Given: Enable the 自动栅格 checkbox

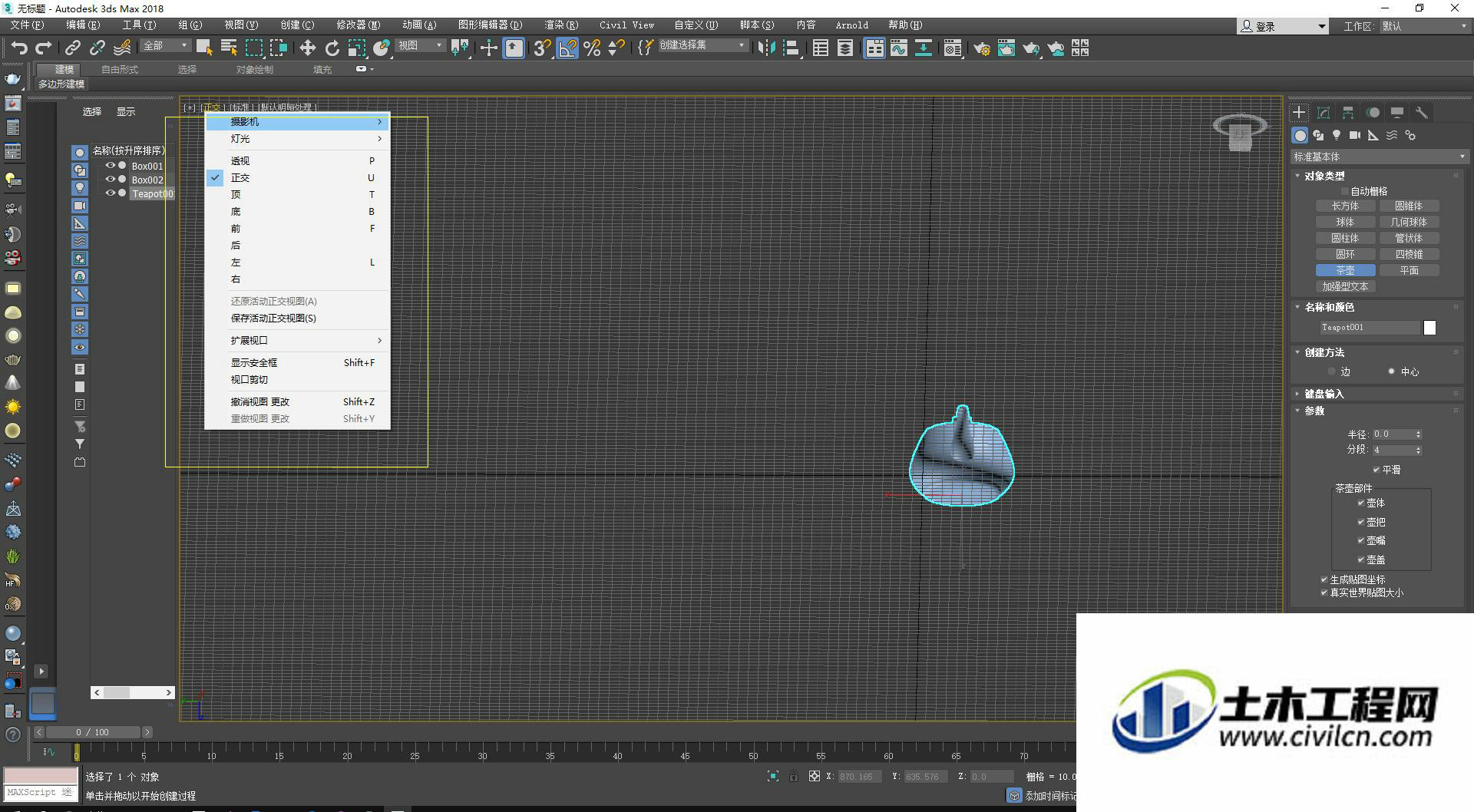Looking at the screenshot, I should (x=1345, y=191).
